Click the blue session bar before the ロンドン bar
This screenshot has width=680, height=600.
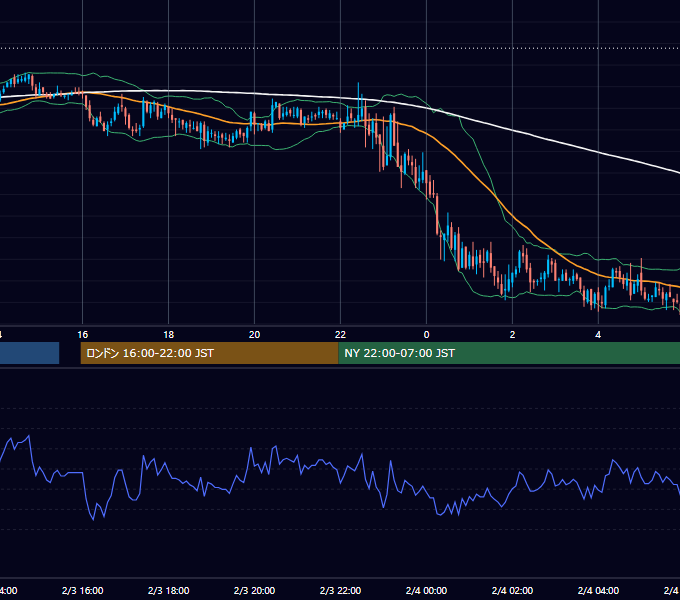(x=29, y=353)
